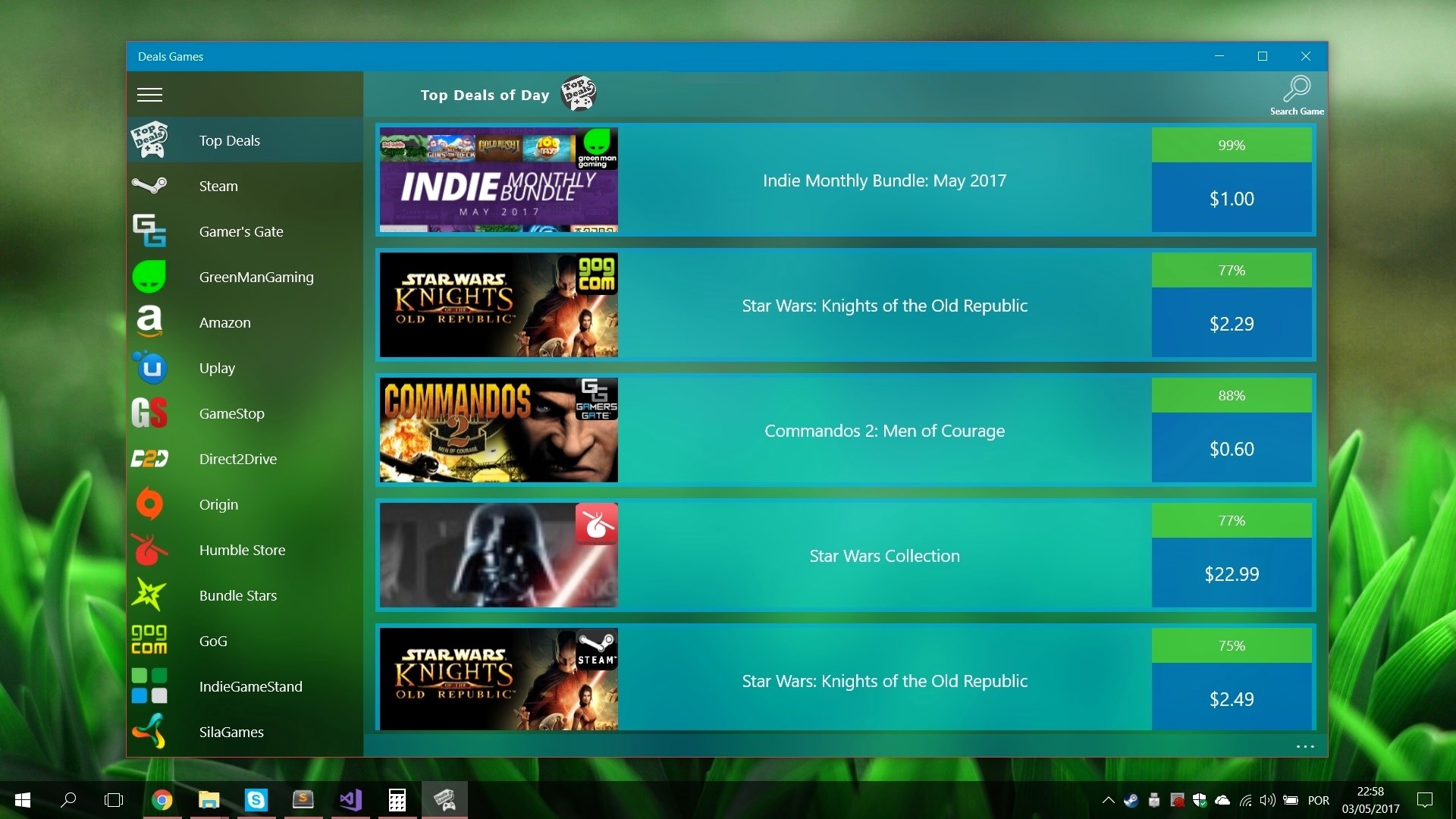This screenshot has height=819, width=1456.
Task: Select the IndieGameStand sidebar item
Action: (x=250, y=686)
